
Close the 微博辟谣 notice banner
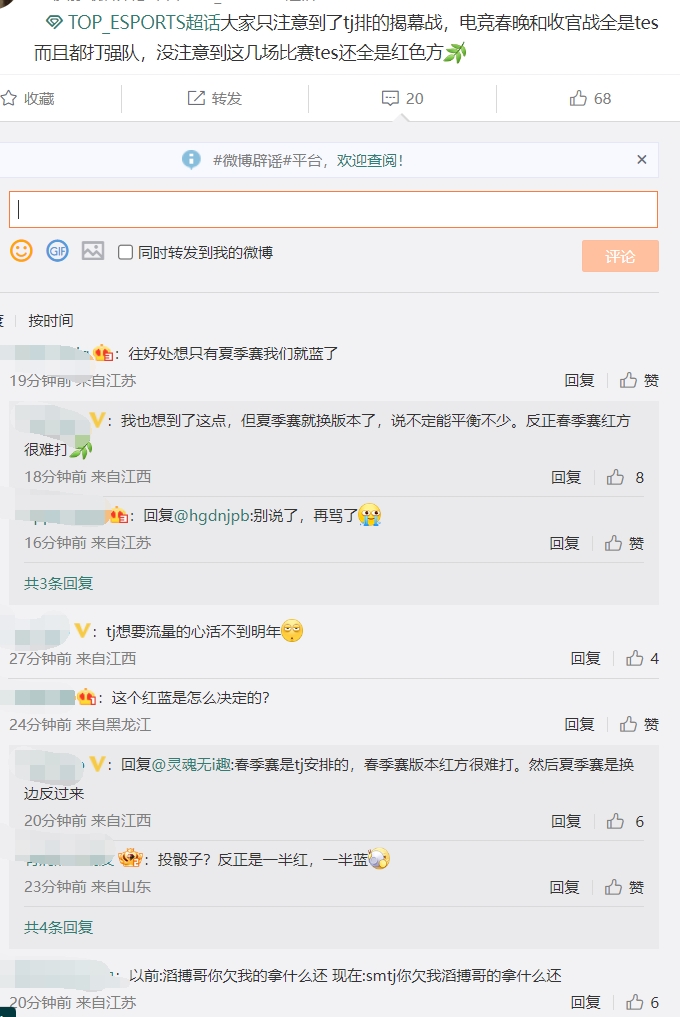pos(642,159)
